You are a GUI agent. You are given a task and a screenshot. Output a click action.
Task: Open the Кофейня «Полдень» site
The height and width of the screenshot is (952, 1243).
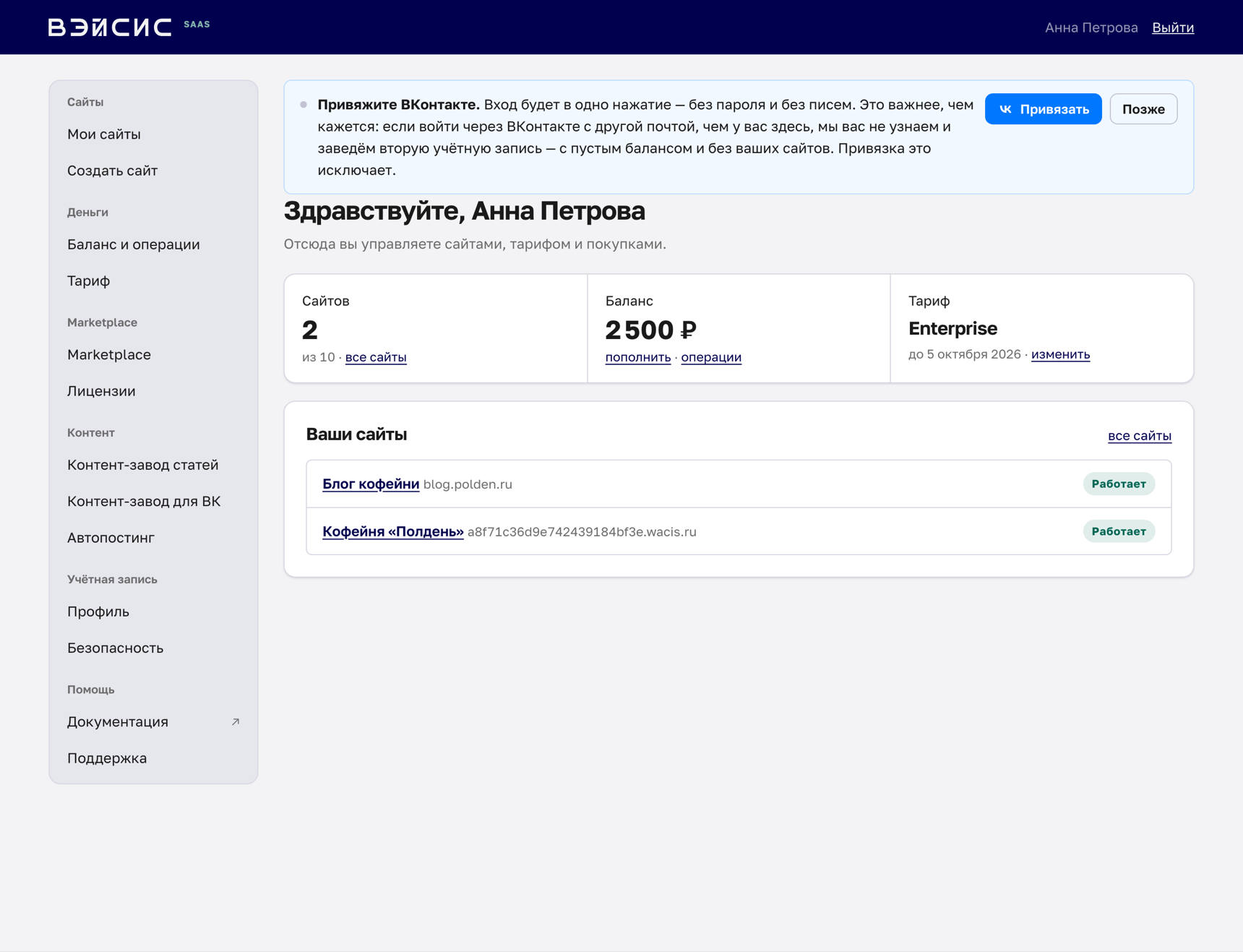pos(393,531)
